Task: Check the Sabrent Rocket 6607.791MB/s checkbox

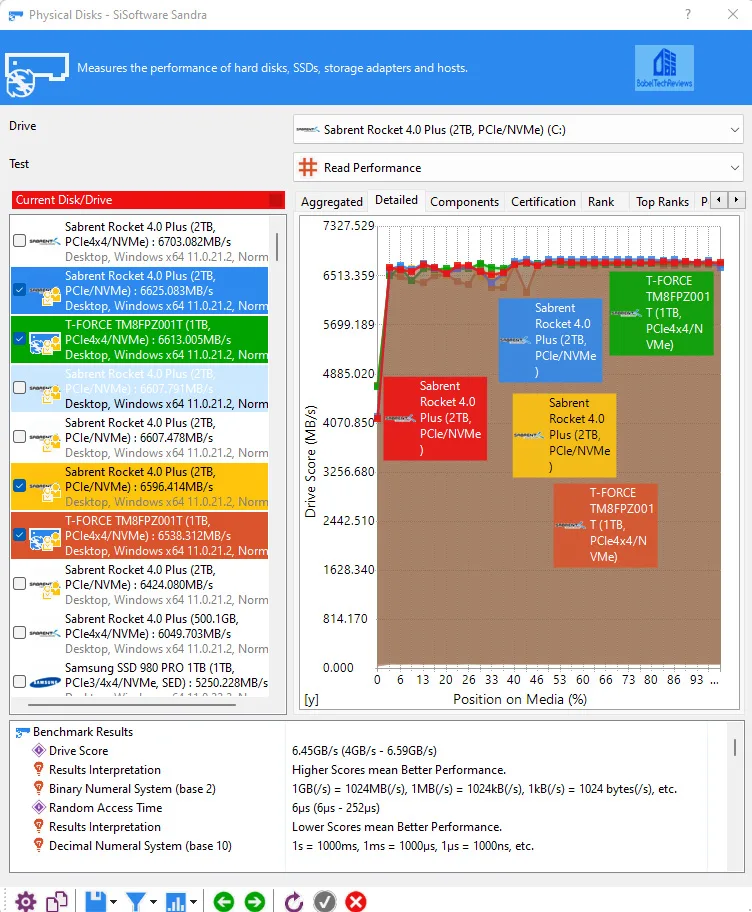Action: point(19,387)
